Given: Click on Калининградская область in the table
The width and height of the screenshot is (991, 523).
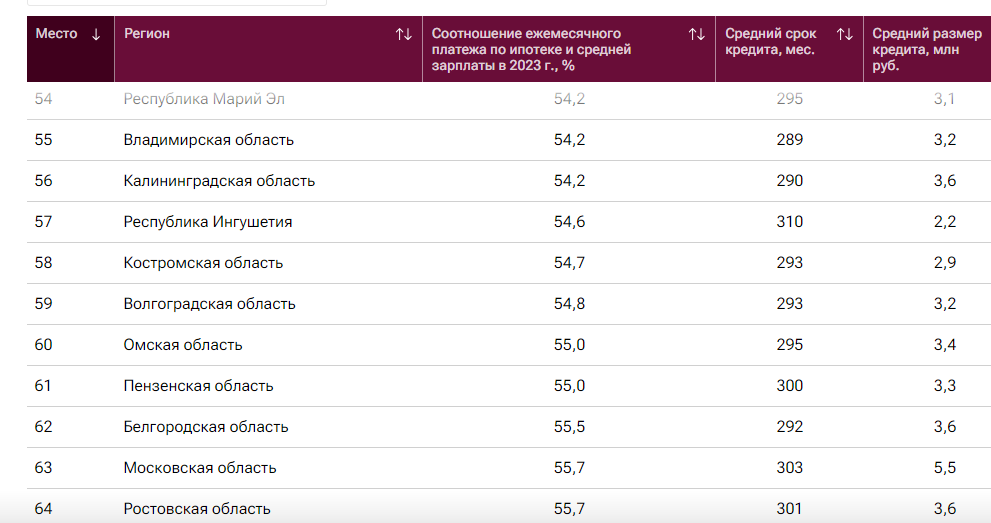Looking at the screenshot, I should point(219,181).
